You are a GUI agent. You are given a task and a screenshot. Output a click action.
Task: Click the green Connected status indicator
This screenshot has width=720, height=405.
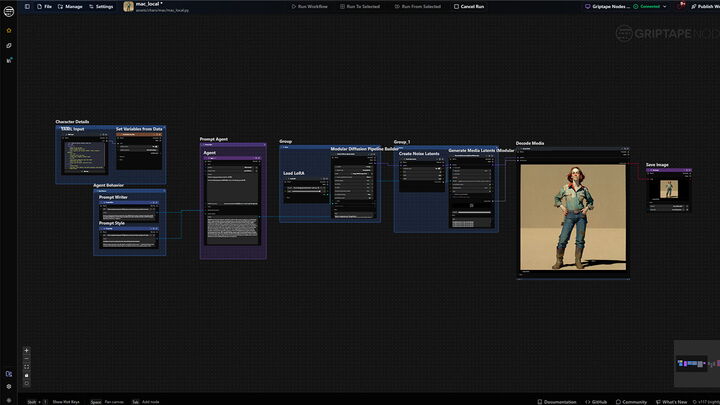coord(647,6)
